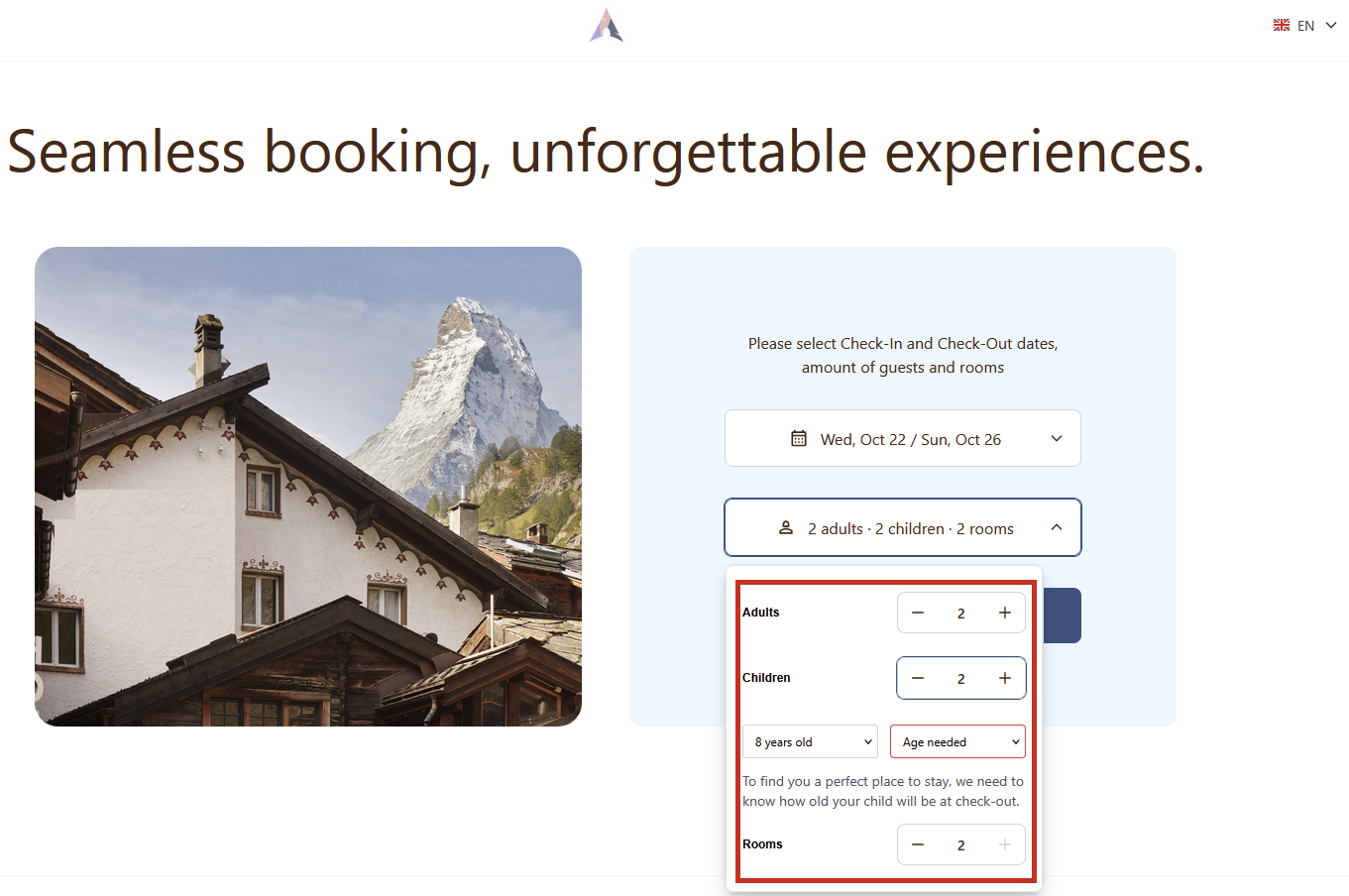Click the Adults number value field
This screenshot has width=1349, height=896.
coord(960,614)
